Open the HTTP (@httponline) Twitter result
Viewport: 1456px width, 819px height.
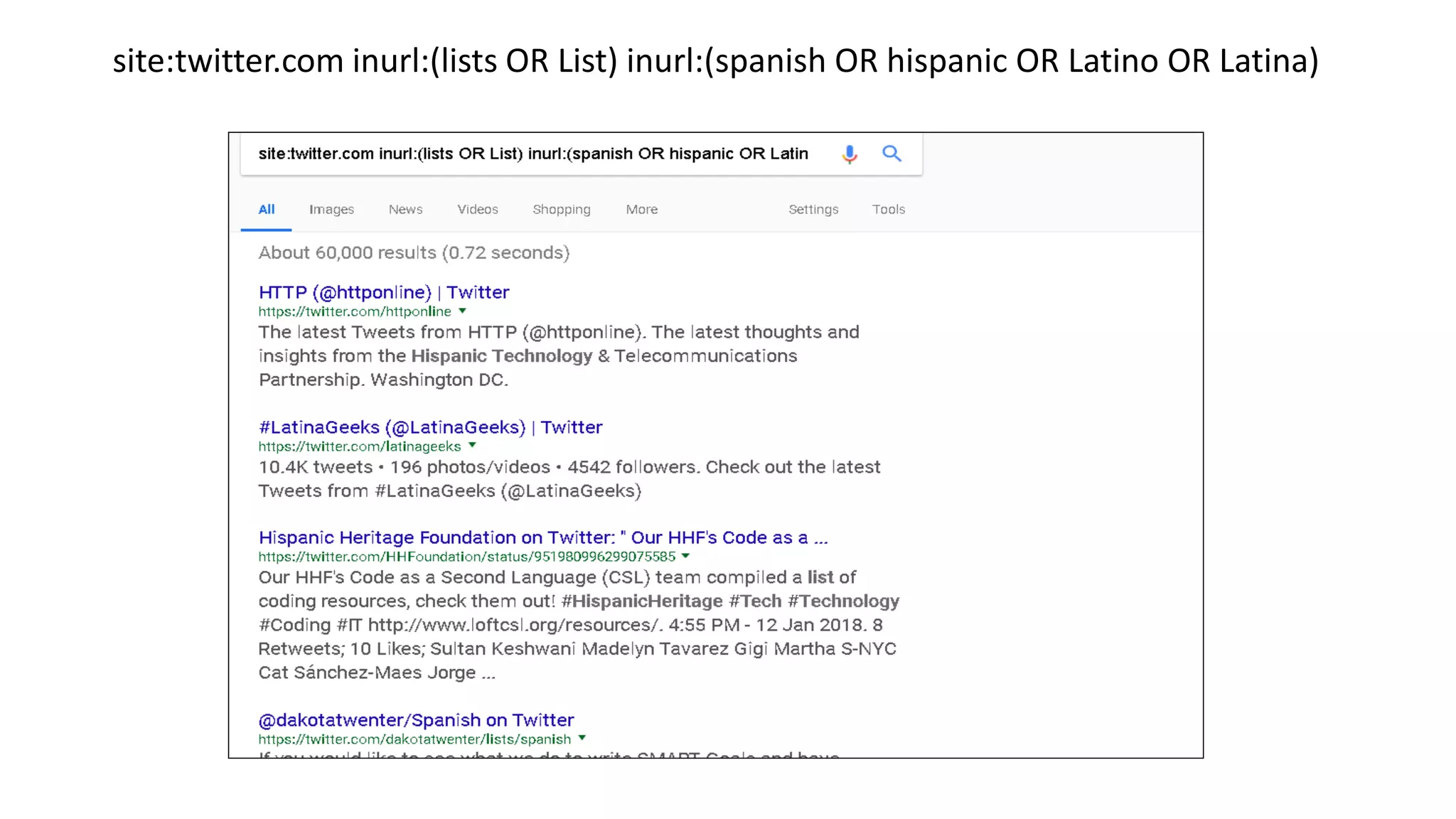pos(384,292)
